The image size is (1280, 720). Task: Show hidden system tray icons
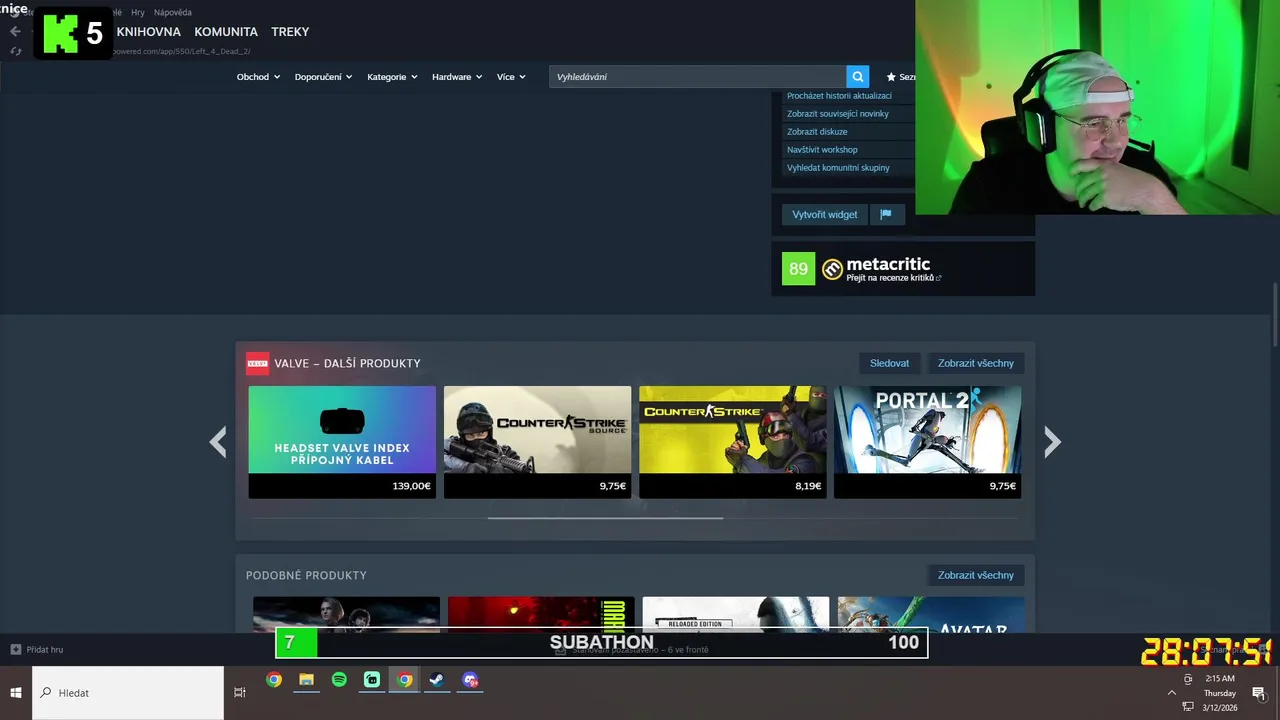point(1172,692)
